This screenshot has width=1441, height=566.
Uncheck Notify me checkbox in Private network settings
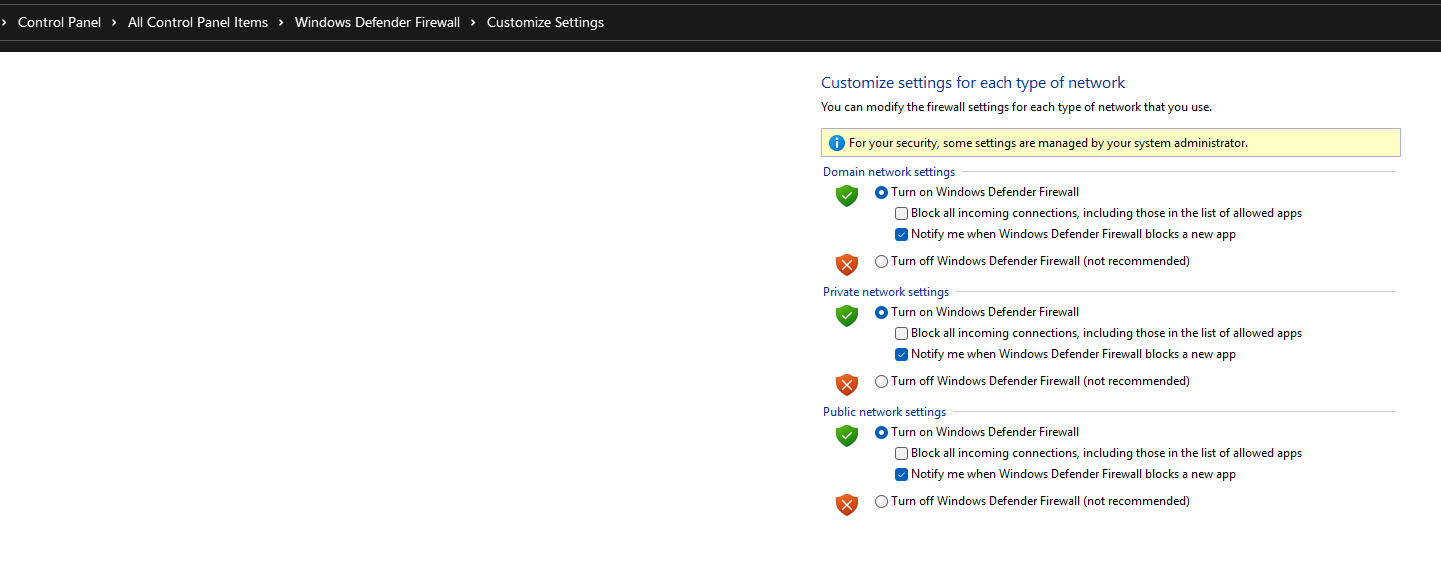pos(902,354)
